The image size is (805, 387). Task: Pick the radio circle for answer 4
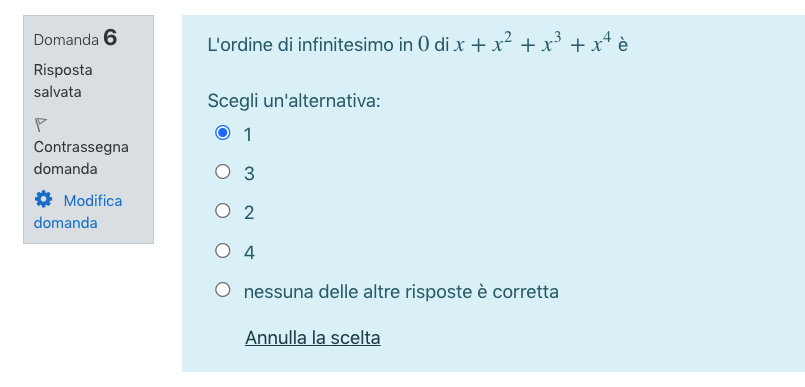click(x=222, y=250)
